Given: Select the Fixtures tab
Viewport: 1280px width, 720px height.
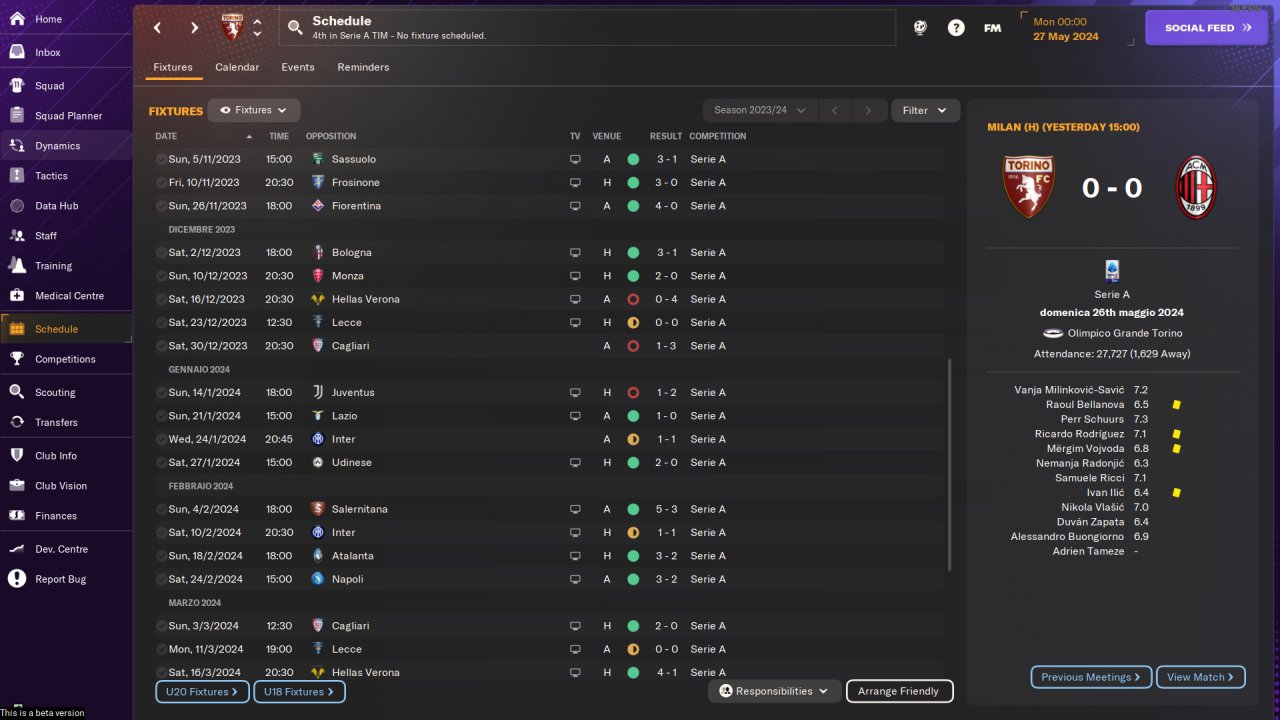Looking at the screenshot, I should [x=173, y=67].
